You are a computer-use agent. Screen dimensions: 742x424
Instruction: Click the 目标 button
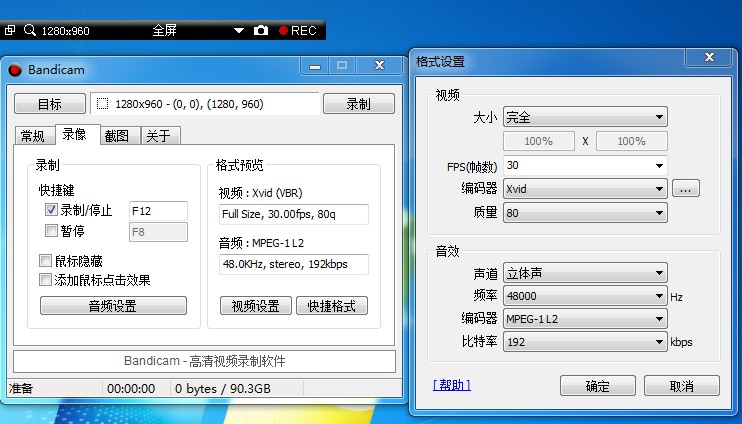click(x=50, y=104)
